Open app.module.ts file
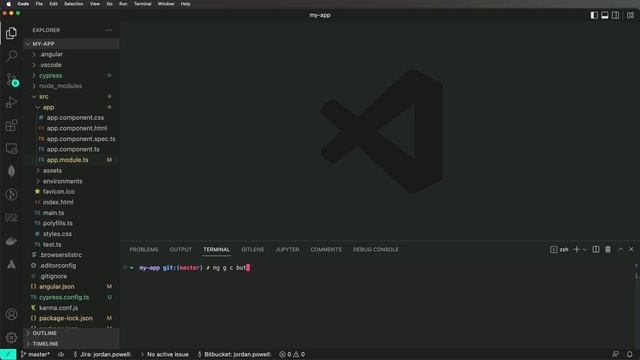This screenshot has width=640, height=360. pyautogui.click(x=71, y=160)
